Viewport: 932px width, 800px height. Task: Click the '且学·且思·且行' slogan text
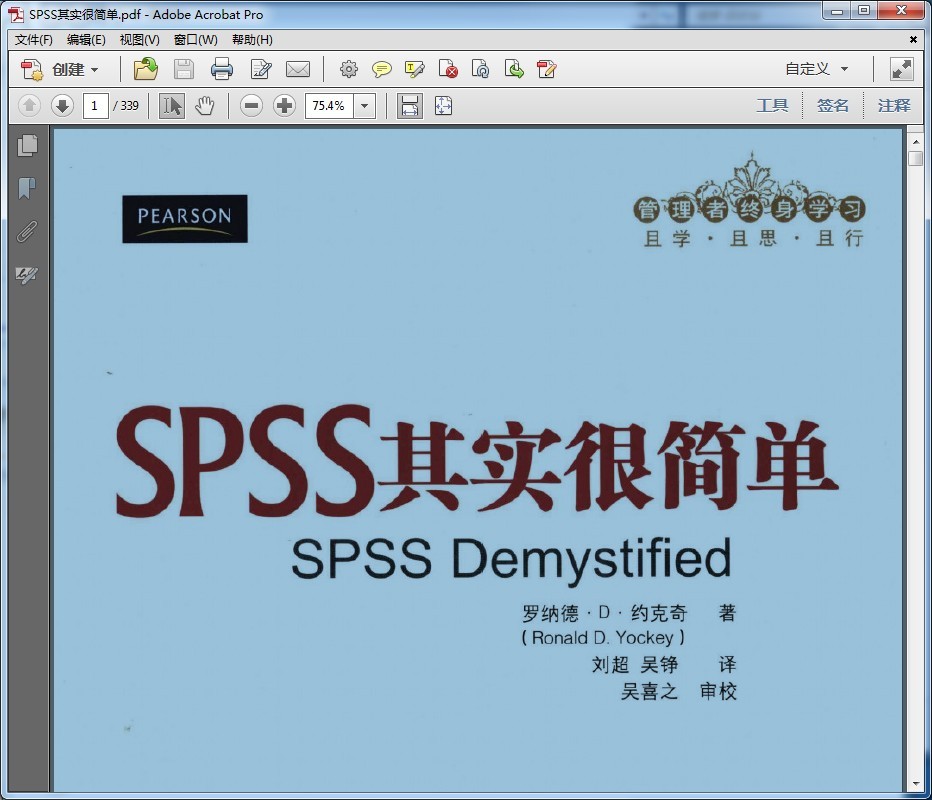point(753,238)
